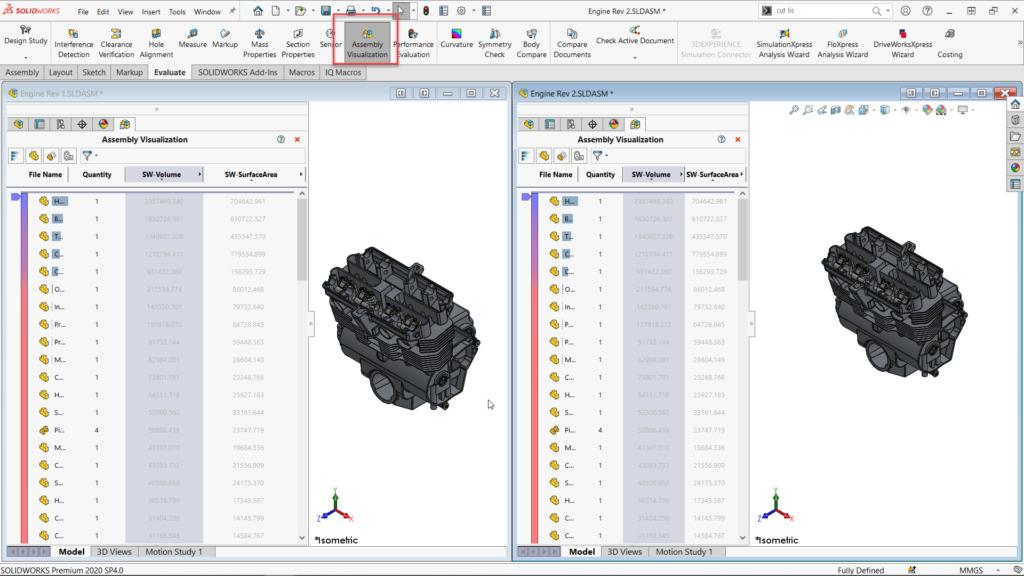Click the Zoom to Fit icon in Rev 2 viewport
The height and width of the screenshot is (576, 1024).
[x=793, y=110]
